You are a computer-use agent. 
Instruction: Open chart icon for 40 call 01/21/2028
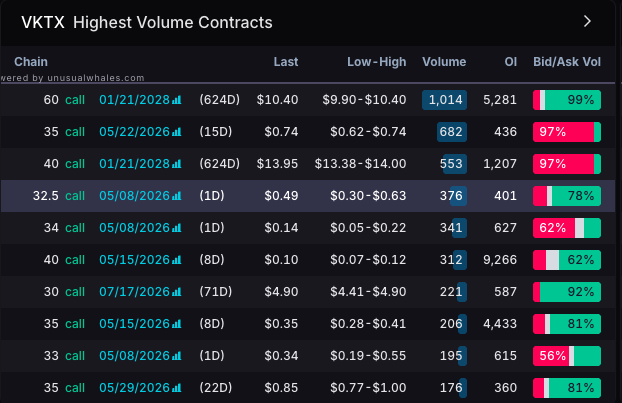pyautogui.click(x=177, y=164)
